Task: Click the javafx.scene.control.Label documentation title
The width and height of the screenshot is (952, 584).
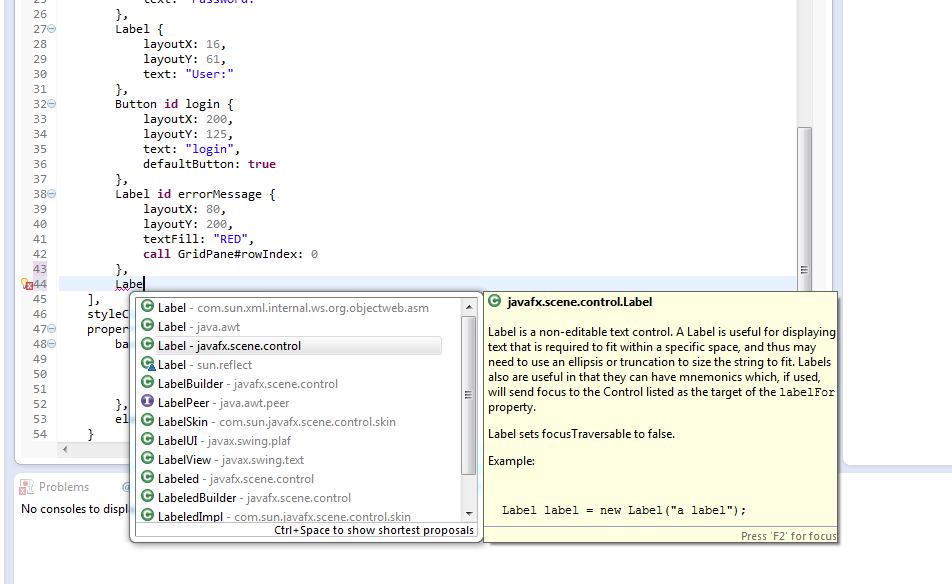Action: pos(579,302)
